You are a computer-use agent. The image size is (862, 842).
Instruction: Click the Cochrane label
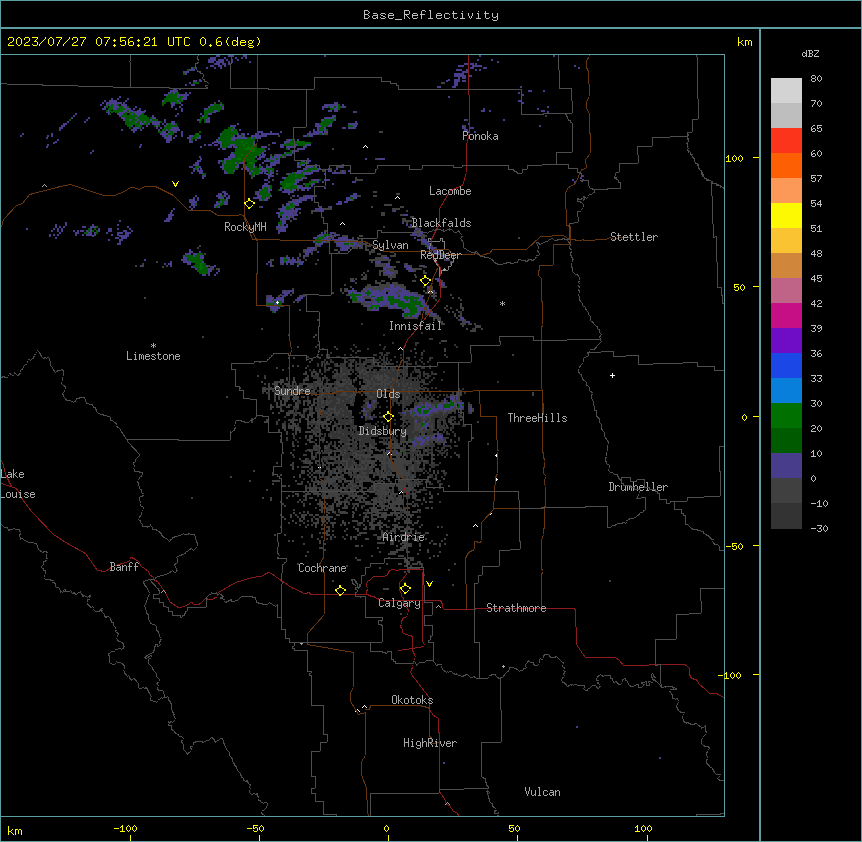click(x=323, y=568)
